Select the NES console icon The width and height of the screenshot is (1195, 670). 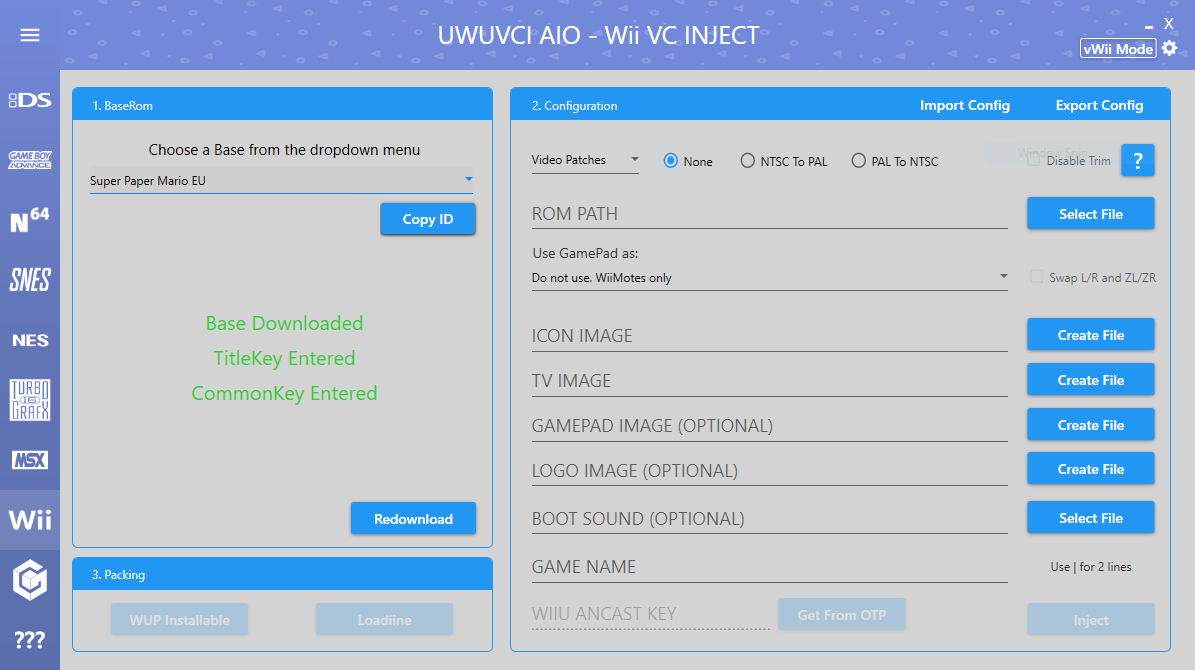pyautogui.click(x=30, y=340)
